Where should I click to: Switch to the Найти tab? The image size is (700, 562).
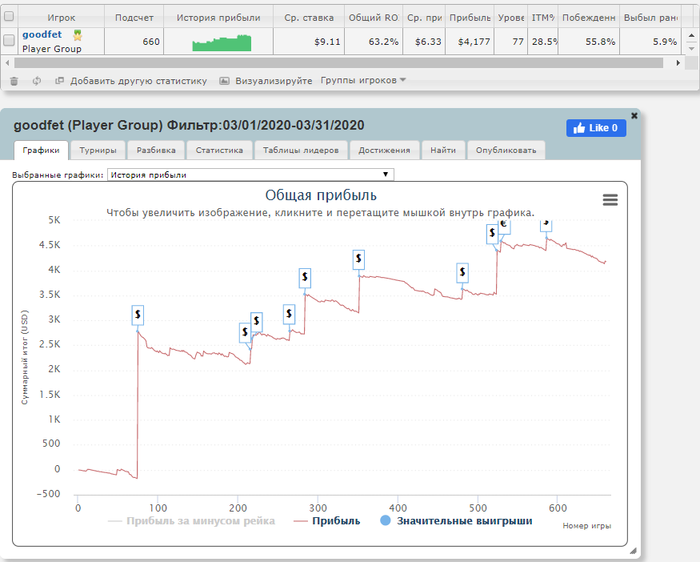pos(443,150)
